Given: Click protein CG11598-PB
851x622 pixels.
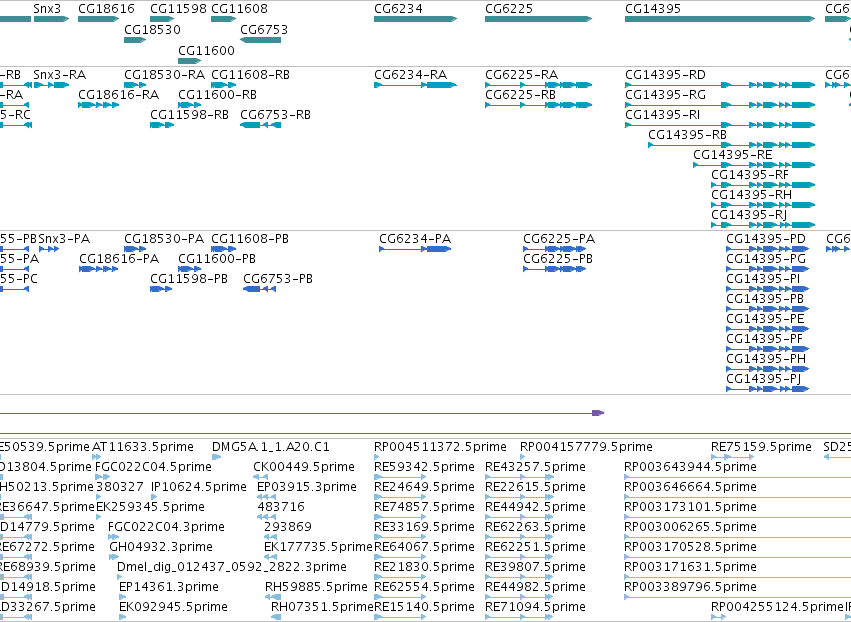Looking at the screenshot, I should [189, 280].
